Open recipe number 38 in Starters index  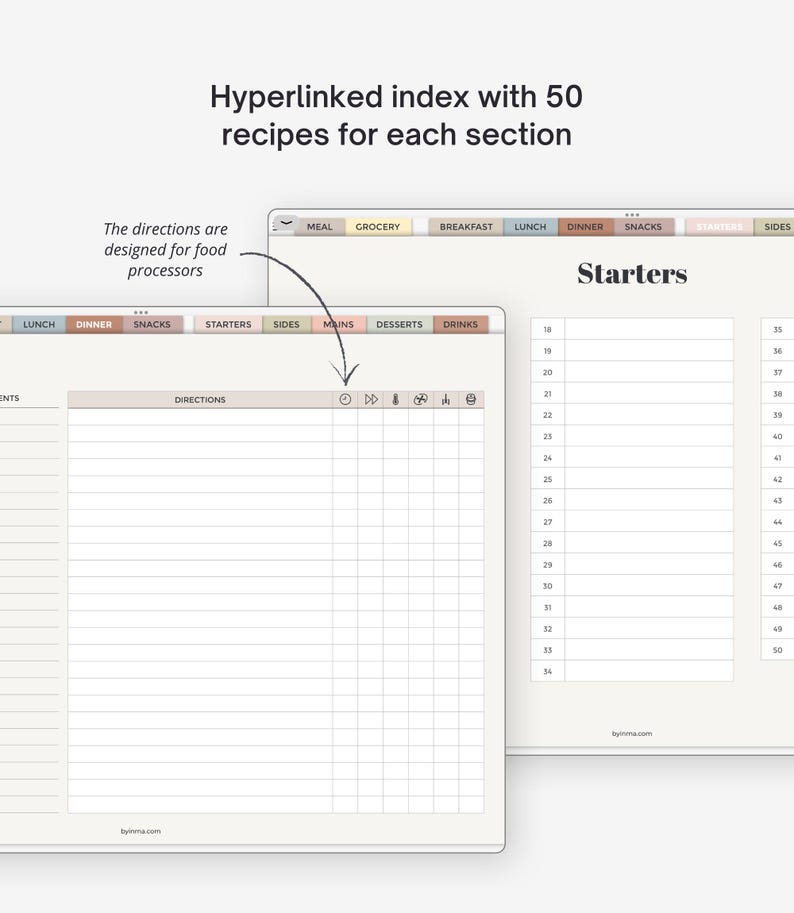click(778, 394)
